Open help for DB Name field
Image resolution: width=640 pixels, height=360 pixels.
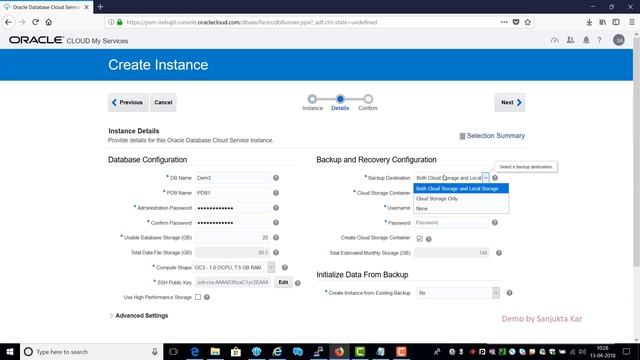(276, 178)
